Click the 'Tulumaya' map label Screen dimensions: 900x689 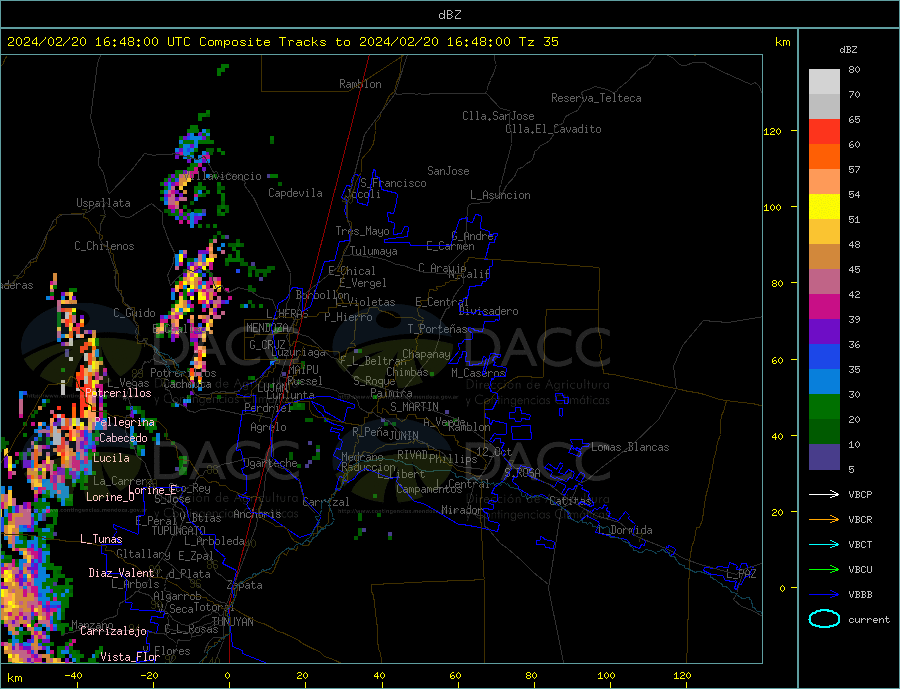coord(374,251)
